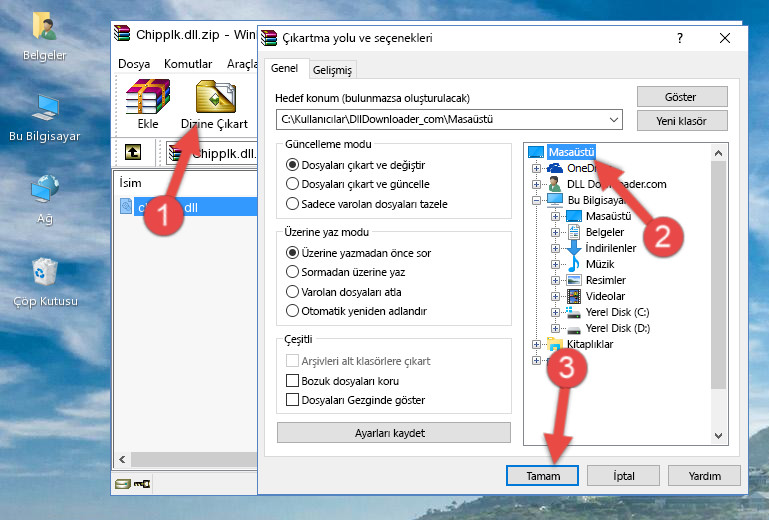The width and height of the screenshot is (769, 520).
Task: Open Belgeler desktop shortcut
Action: 45,36
